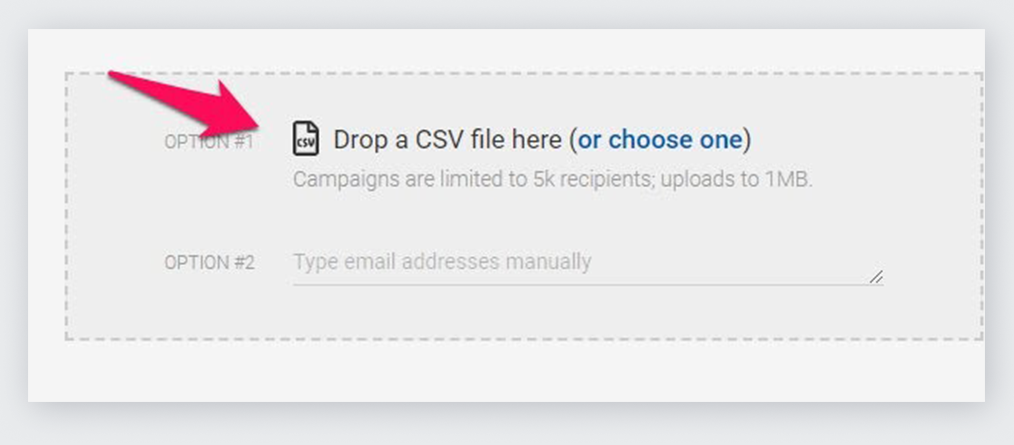This screenshot has height=445, width=1014.
Task: Click the red arrow annotation head
Action: tap(233, 107)
